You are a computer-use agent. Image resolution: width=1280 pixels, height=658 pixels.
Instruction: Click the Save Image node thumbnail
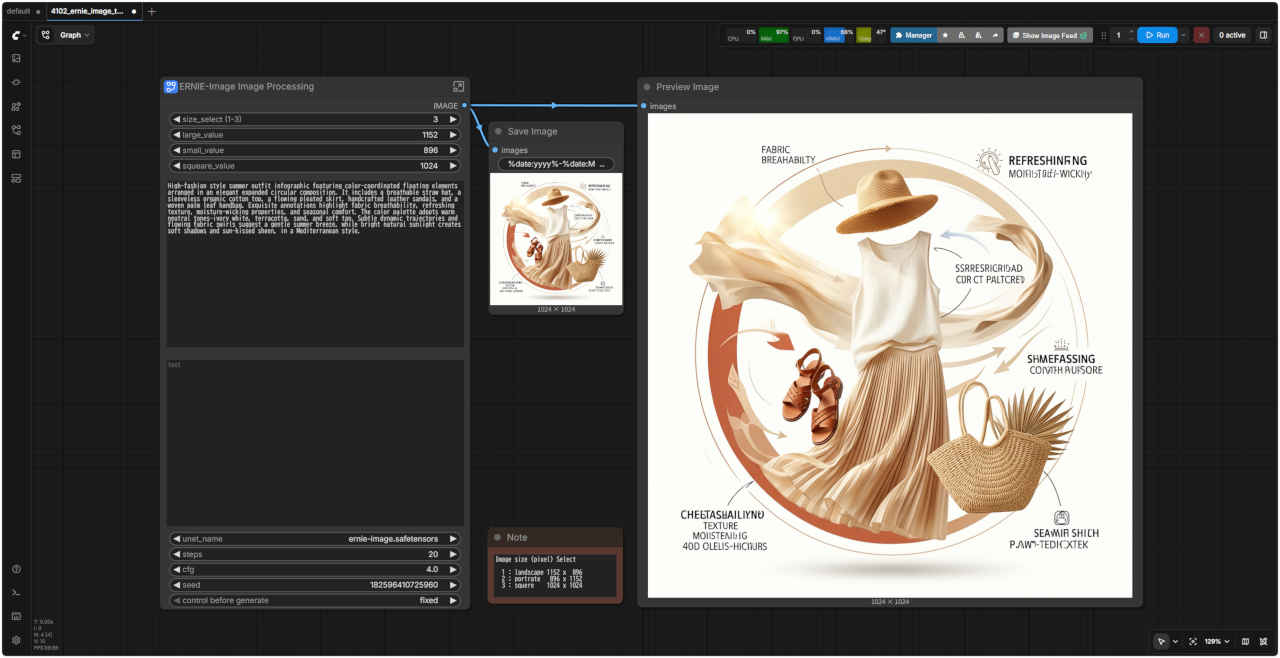[x=556, y=239]
